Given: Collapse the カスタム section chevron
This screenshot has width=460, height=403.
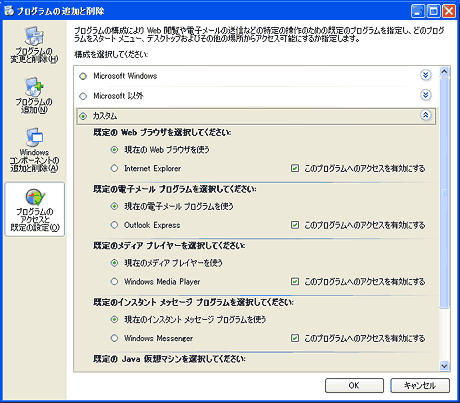Looking at the screenshot, I should pyautogui.click(x=425, y=115).
